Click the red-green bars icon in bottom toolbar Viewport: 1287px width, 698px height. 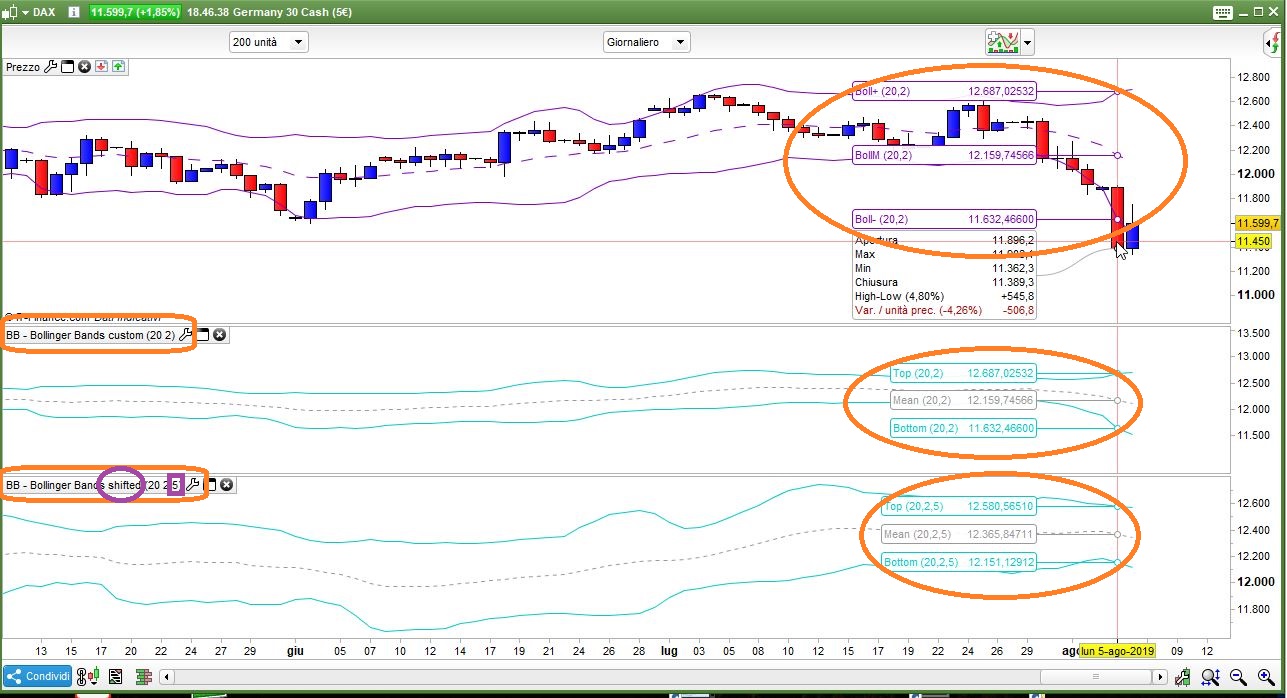pyautogui.click(x=144, y=676)
